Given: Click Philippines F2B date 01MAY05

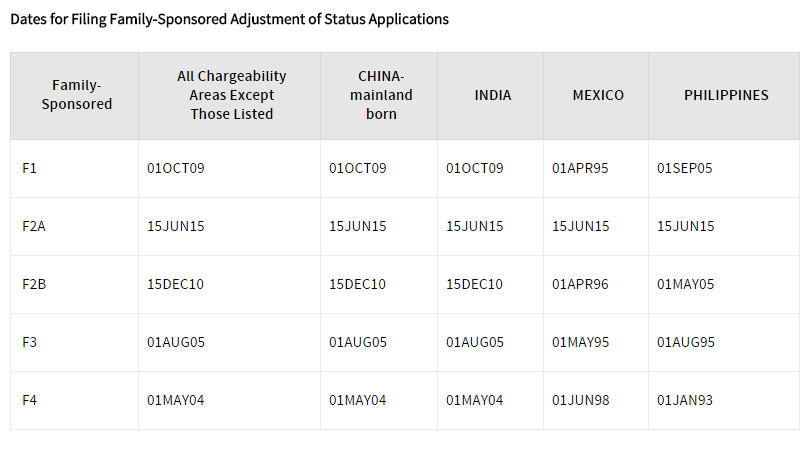Looking at the screenshot, I should 685,284.
